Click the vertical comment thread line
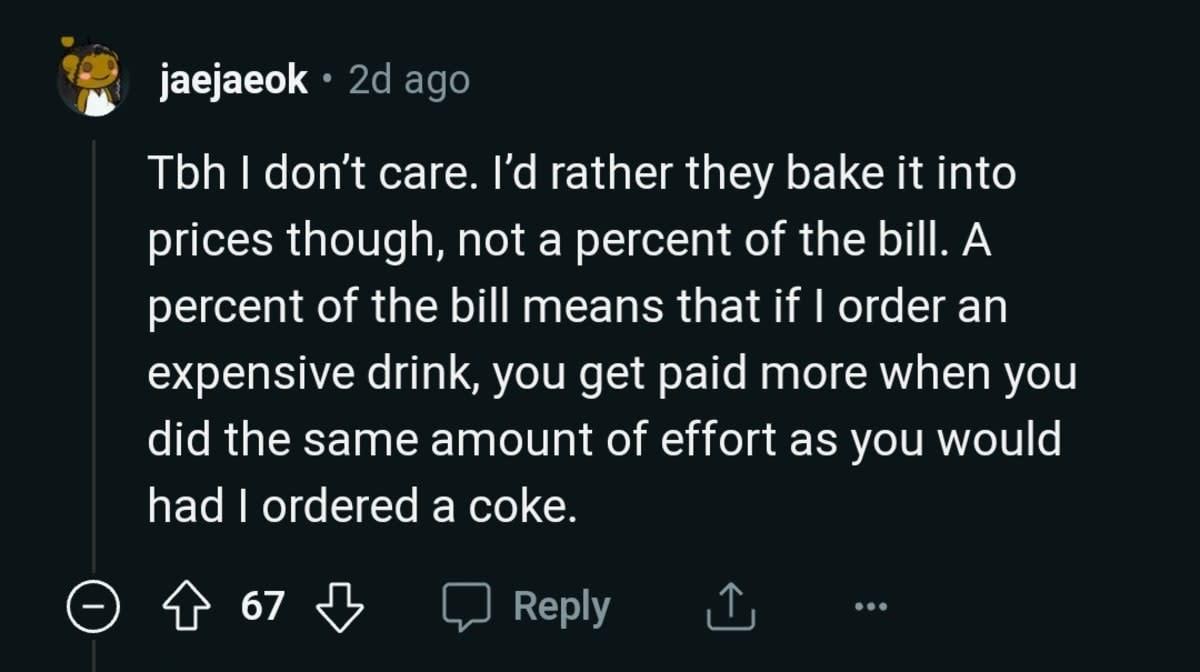 94,350
